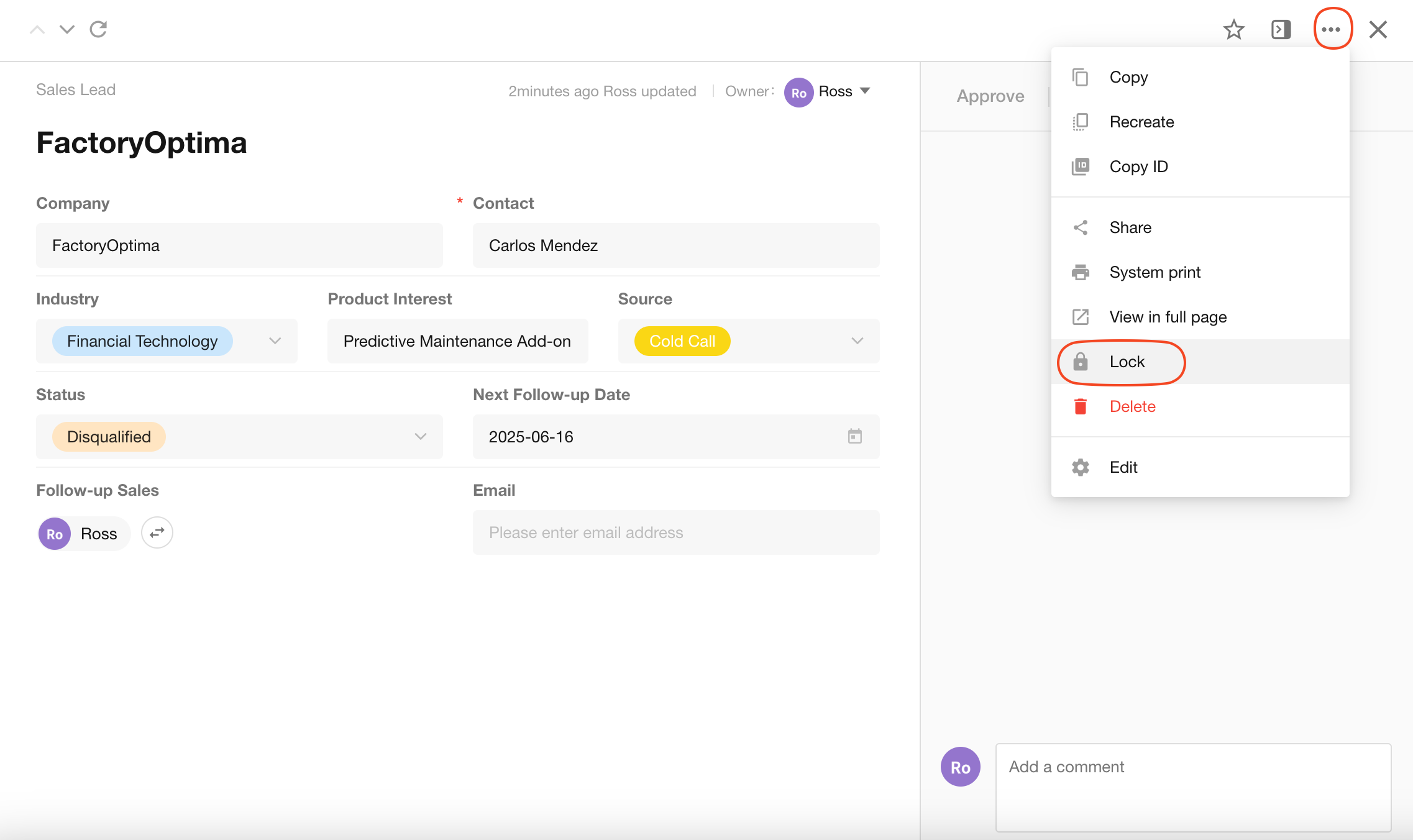Toggle the side panel collapse icon

click(x=1281, y=29)
